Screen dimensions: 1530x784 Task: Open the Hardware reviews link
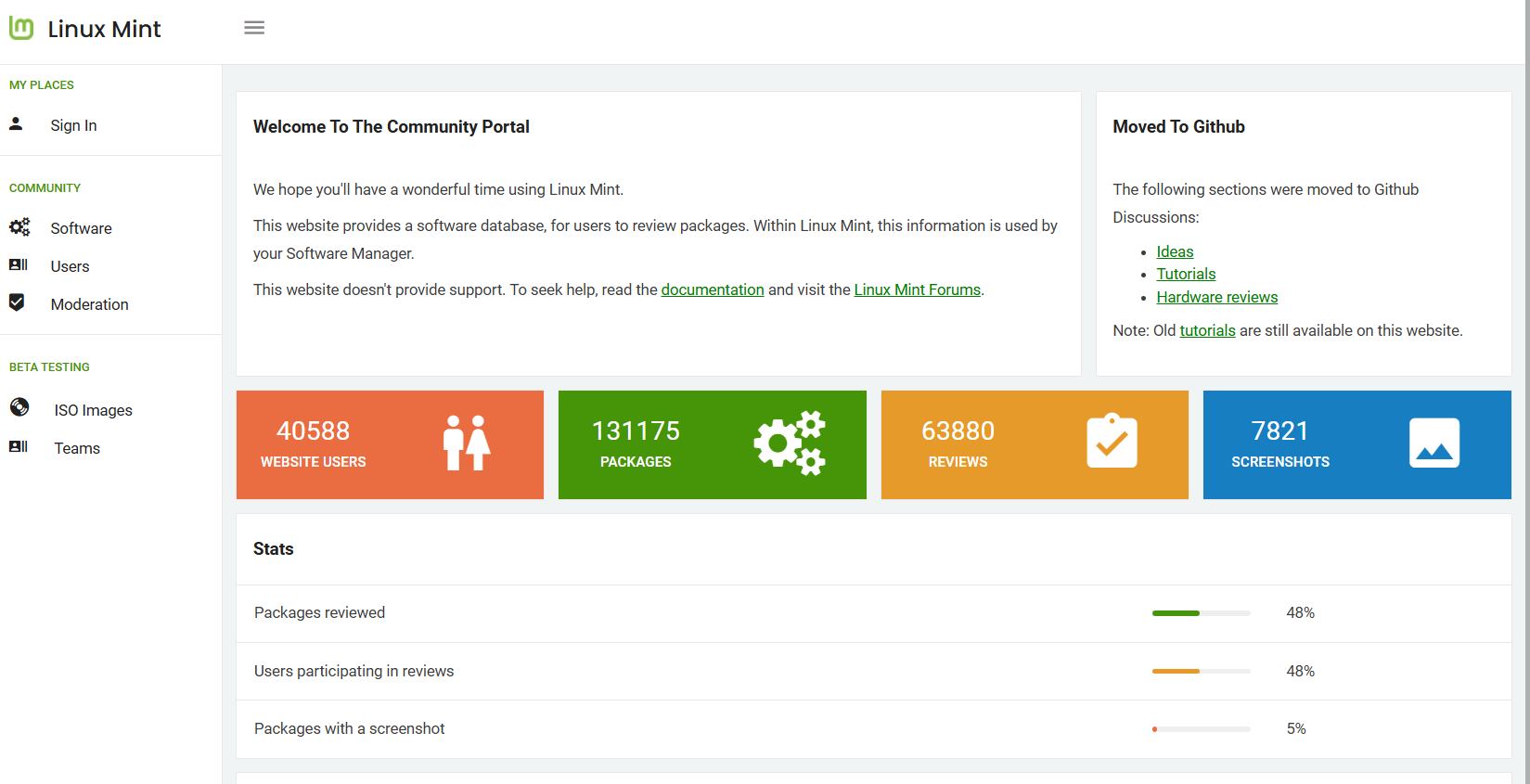point(1217,297)
